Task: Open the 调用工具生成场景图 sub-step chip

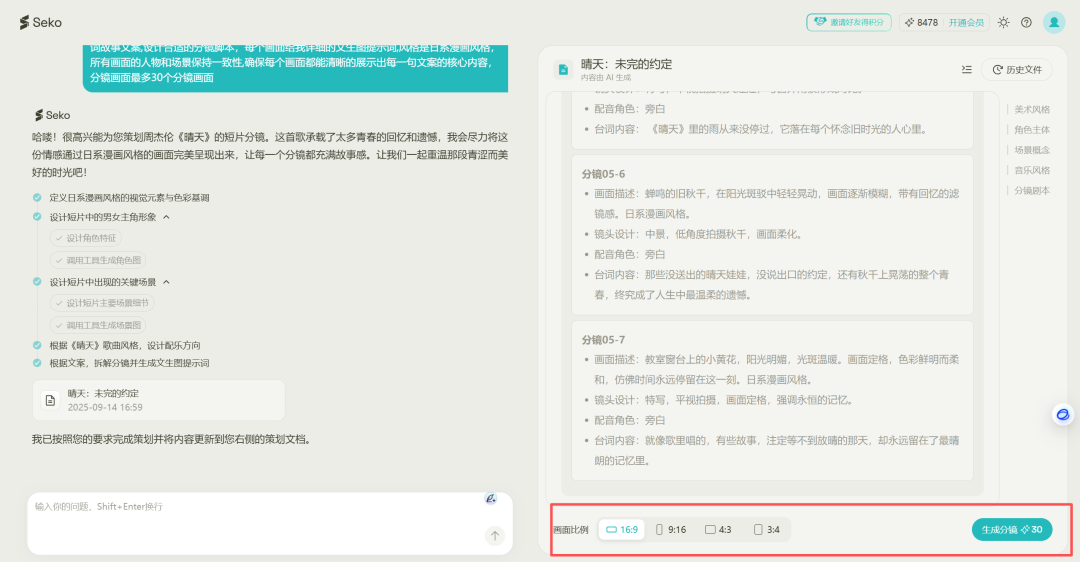Action: tap(98, 325)
